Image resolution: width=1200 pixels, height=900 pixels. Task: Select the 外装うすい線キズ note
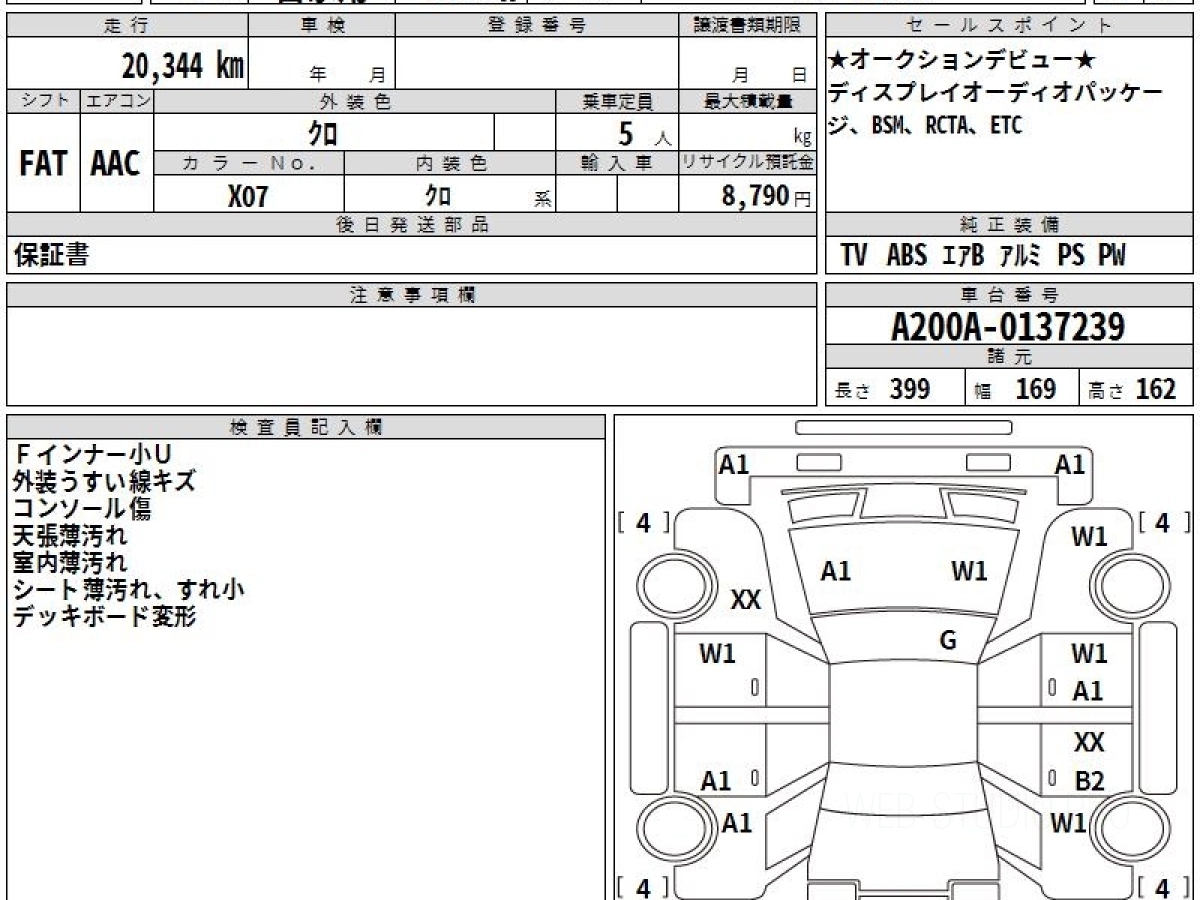(x=104, y=481)
